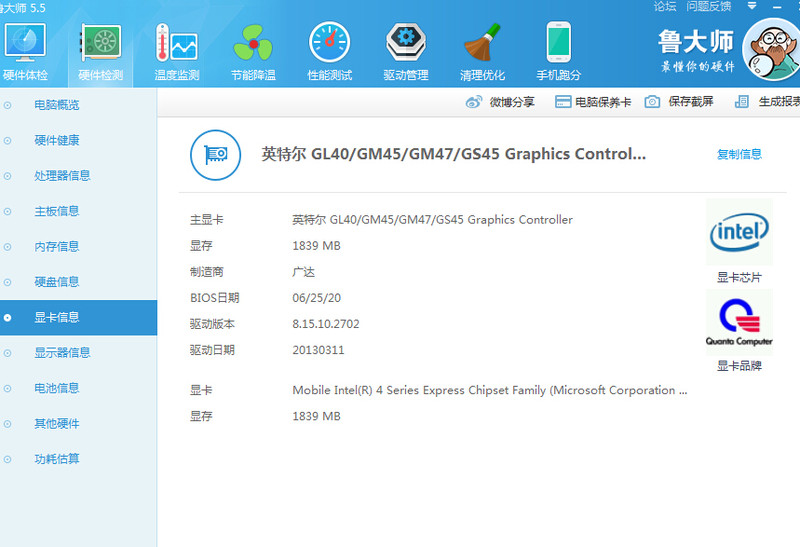Select 主板信息 in sidebar
The width and height of the screenshot is (800, 547).
[x=78, y=211]
